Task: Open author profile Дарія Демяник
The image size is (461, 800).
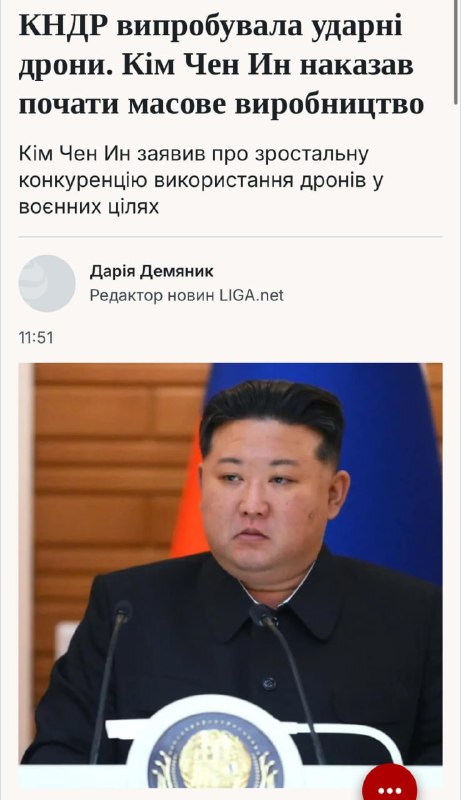Action: (151, 271)
